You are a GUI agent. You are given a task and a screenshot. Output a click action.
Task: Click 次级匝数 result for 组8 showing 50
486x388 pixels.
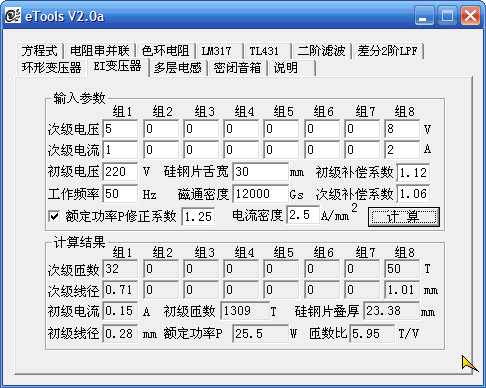(402, 269)
